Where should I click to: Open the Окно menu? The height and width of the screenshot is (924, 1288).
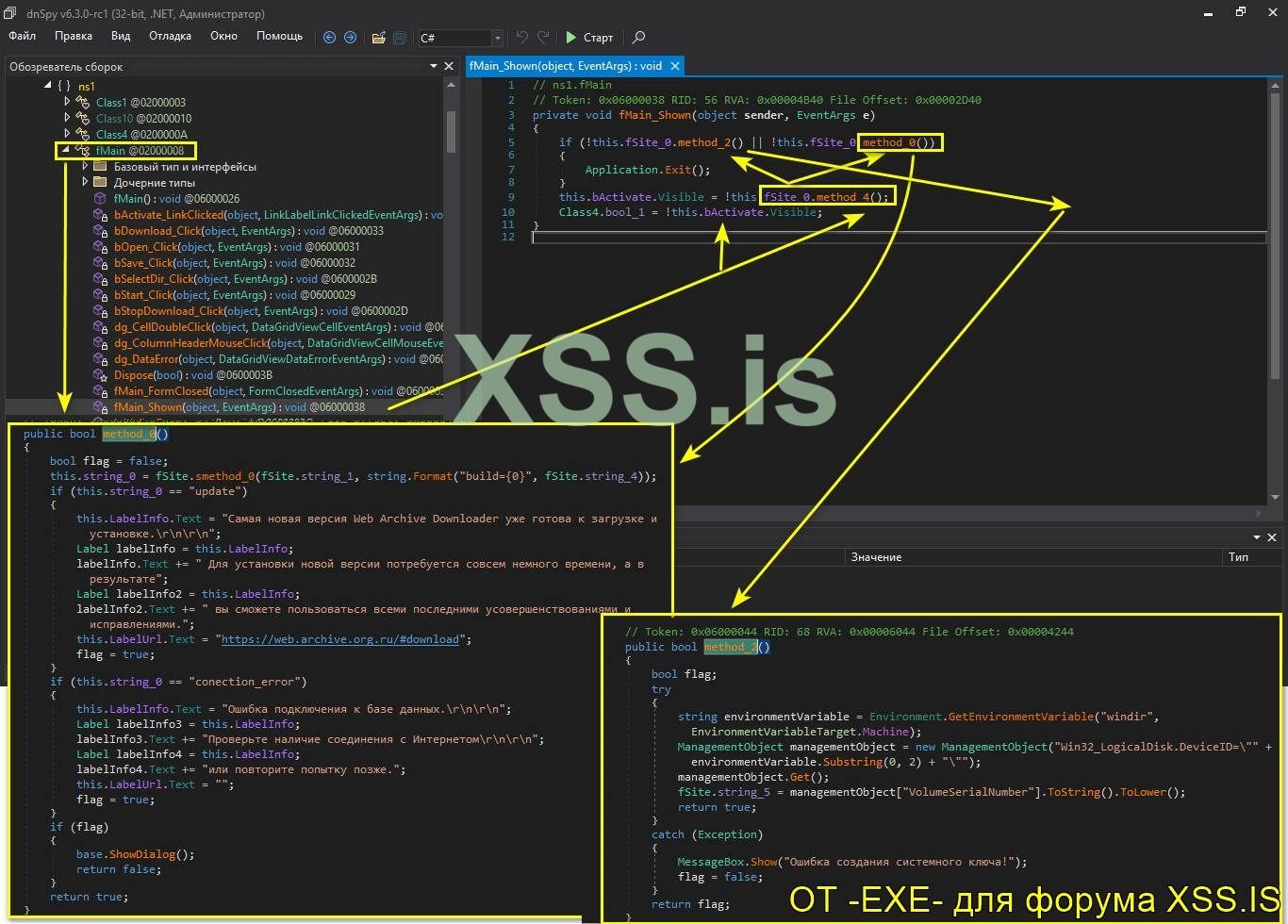(223, 37)
